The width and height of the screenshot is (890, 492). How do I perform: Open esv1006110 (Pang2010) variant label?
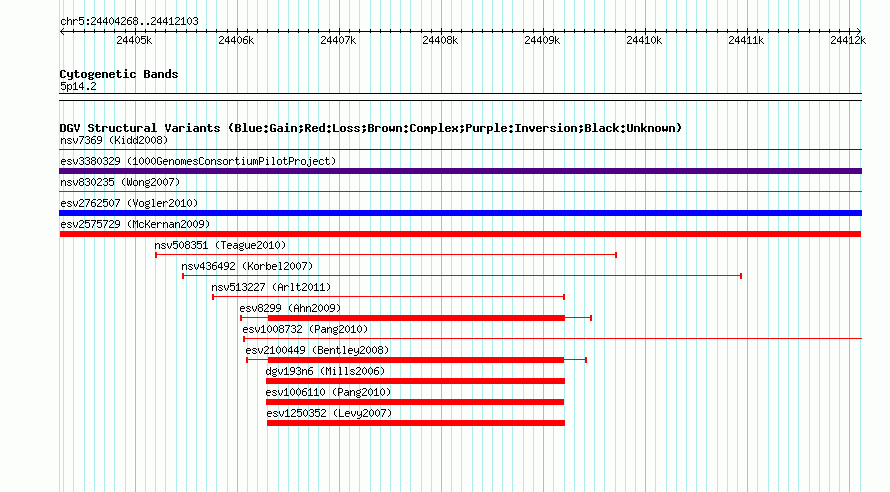click(328, 392)
